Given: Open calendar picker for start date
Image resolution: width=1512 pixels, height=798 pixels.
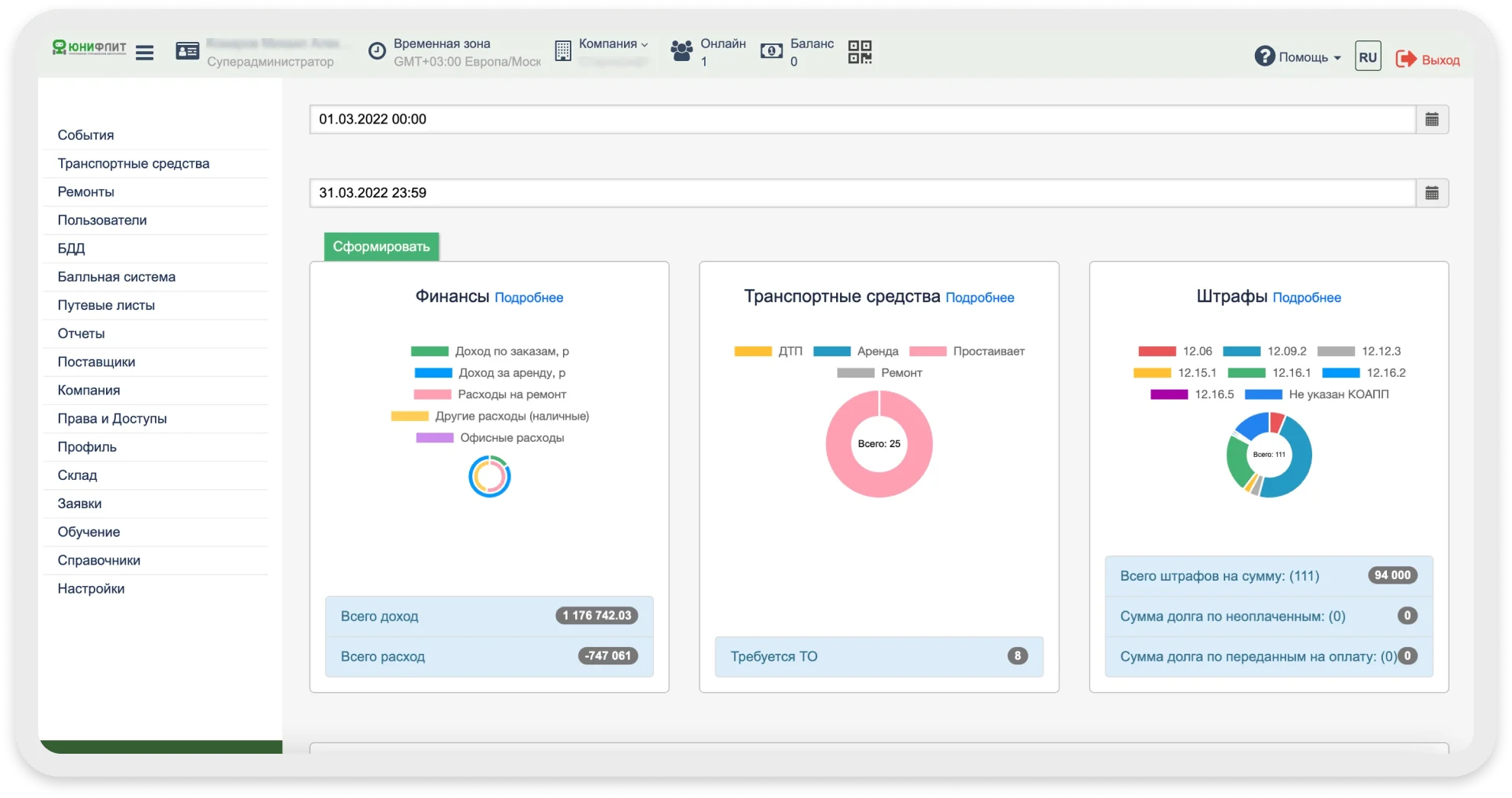Looking at the screenshot, I should [1432, 120].
